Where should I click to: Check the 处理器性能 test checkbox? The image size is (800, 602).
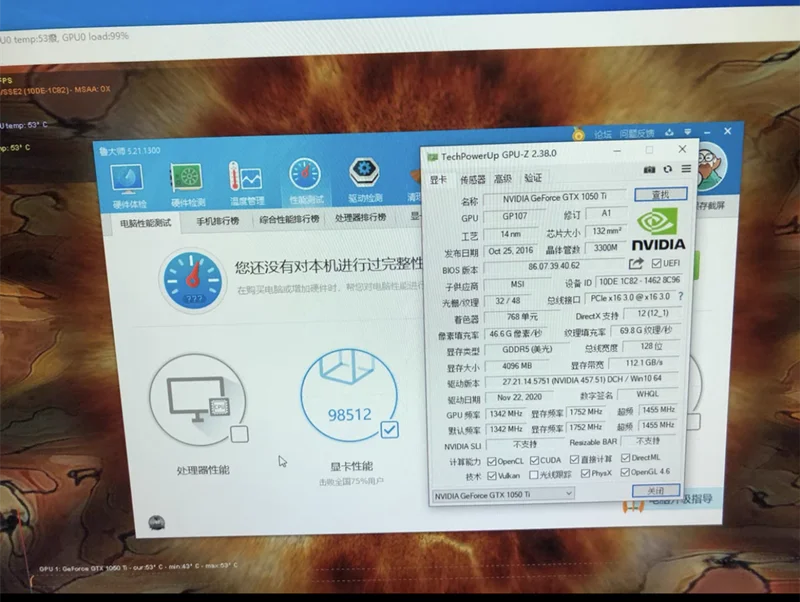[239, 434]
